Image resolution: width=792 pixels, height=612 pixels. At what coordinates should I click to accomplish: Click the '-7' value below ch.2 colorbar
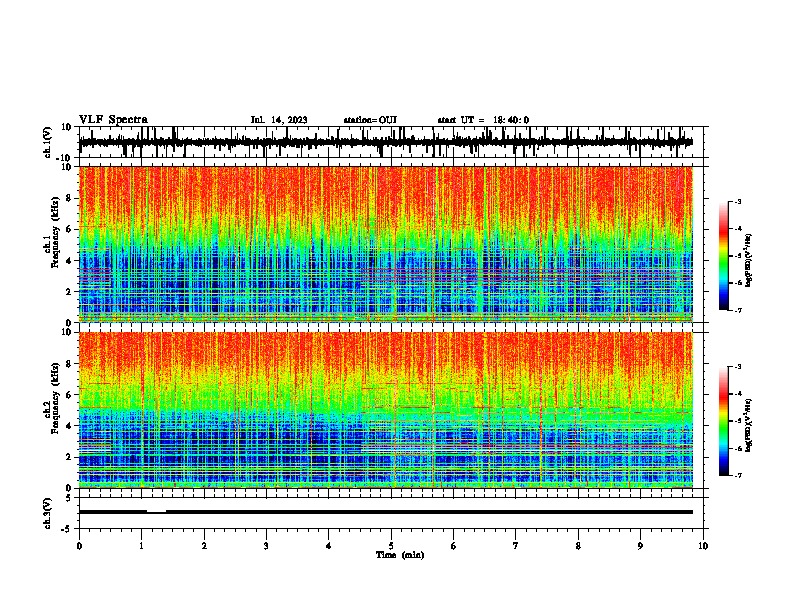click(737, 476)
